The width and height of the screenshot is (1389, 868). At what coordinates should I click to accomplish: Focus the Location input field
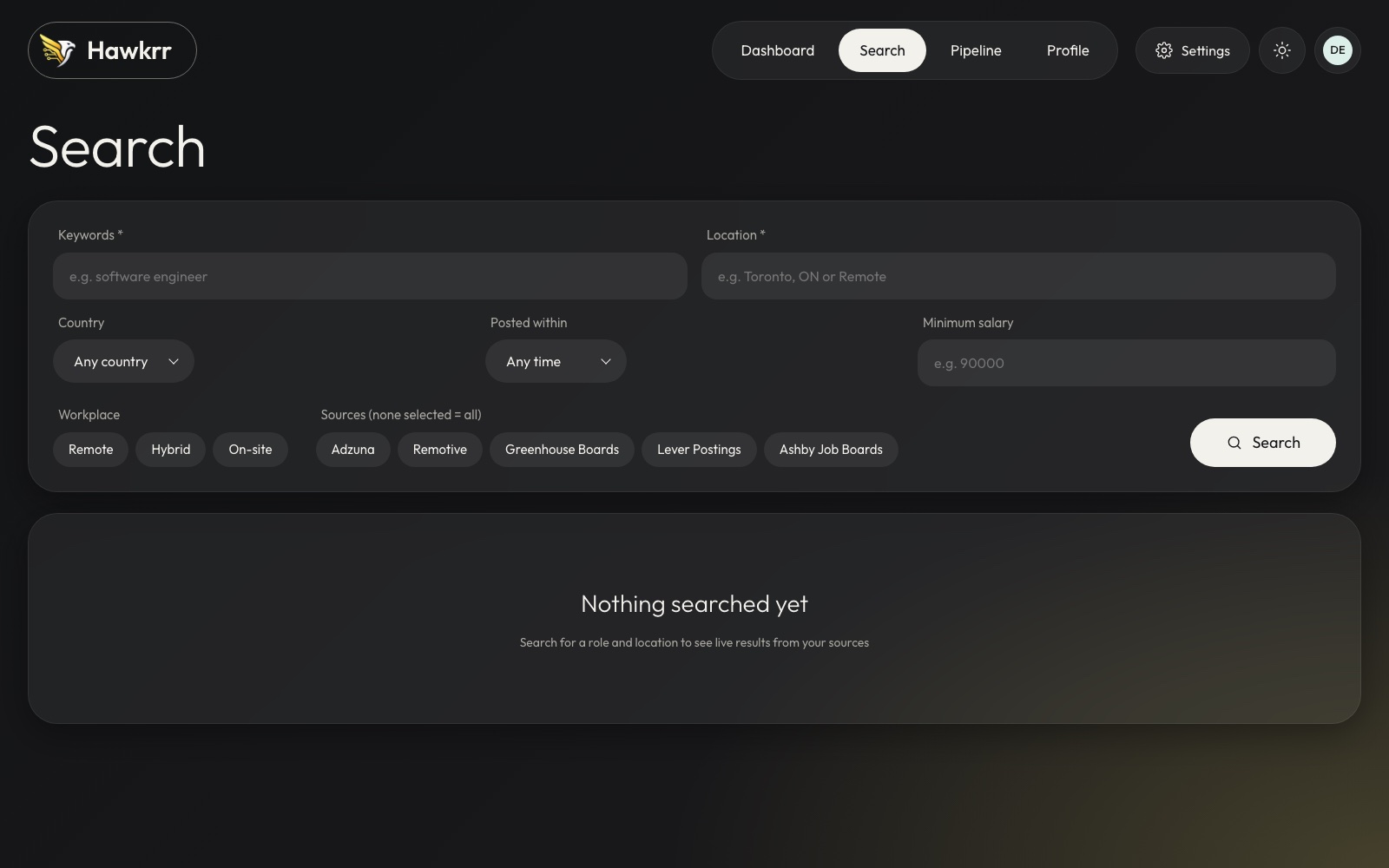1018,276
